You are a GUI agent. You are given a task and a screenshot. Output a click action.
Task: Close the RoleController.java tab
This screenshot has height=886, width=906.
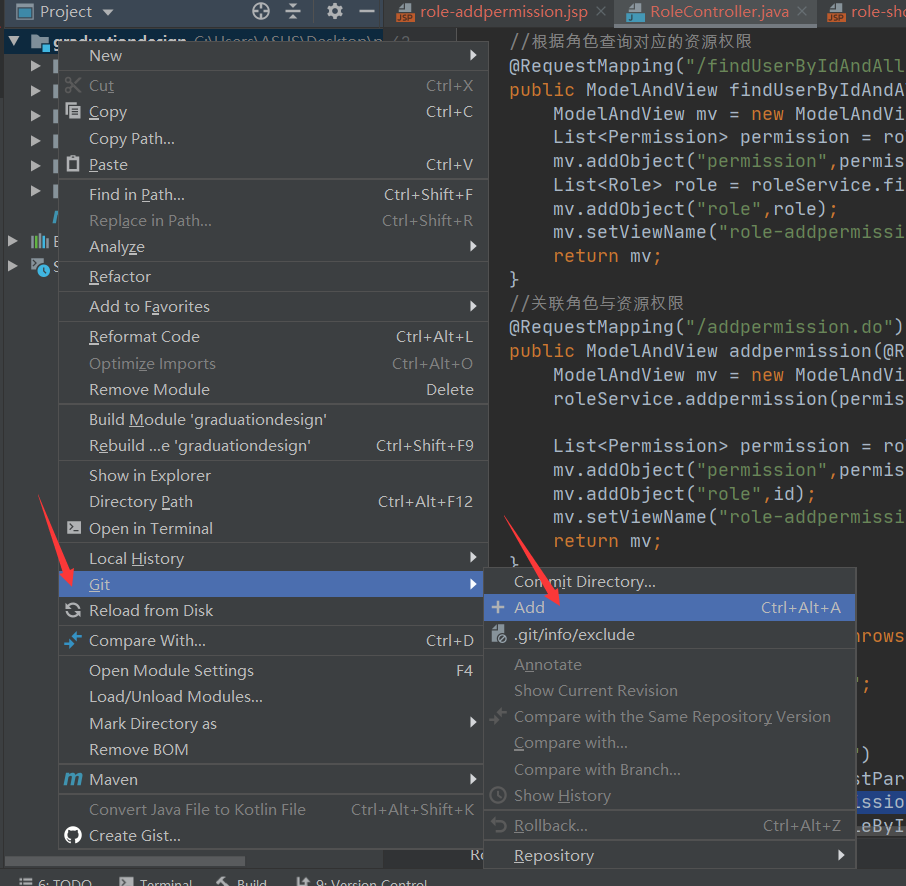[x=802, y=11]
